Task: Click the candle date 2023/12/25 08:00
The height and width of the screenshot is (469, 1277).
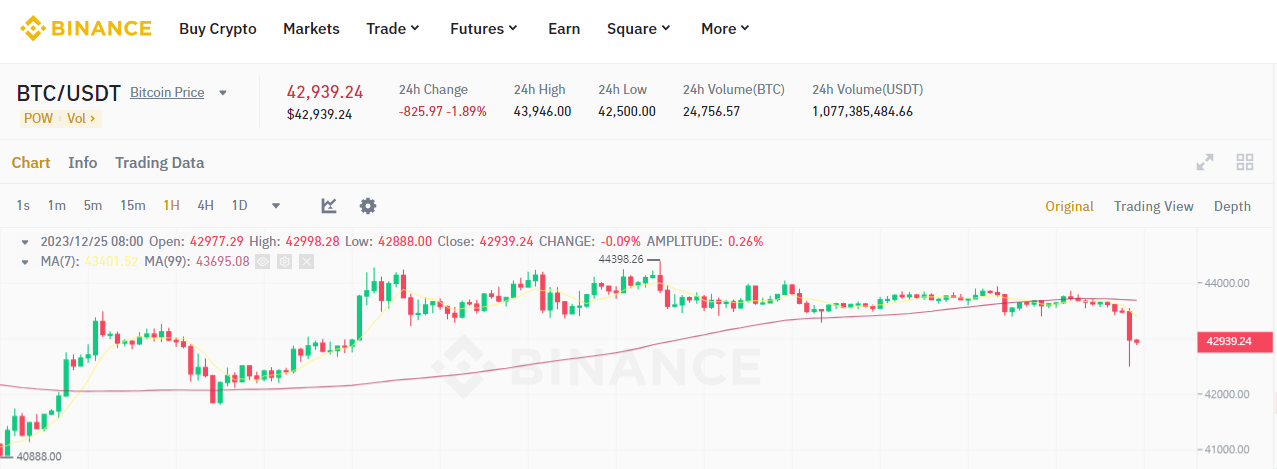Action: pyautogui.click(x=92, y=241)
